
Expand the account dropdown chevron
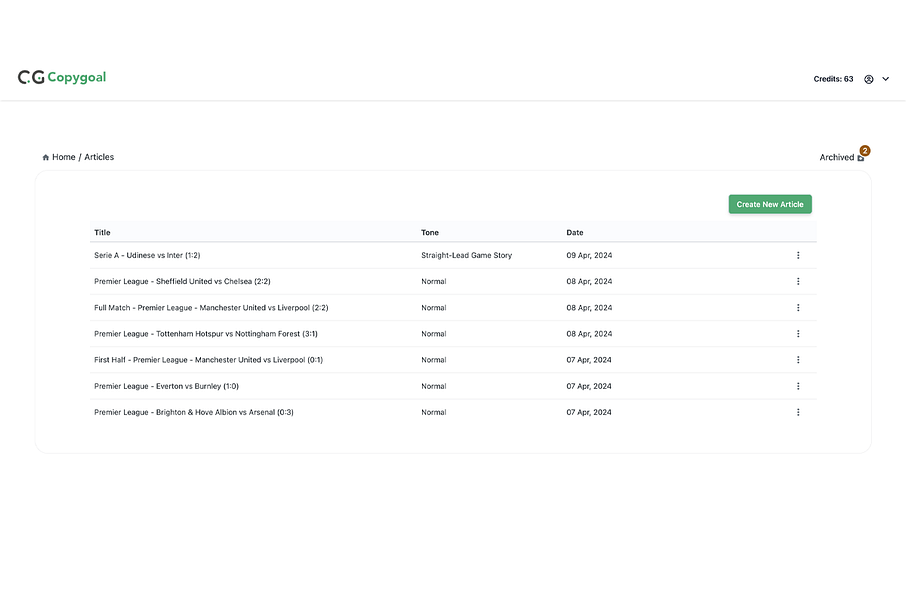(x=885, y=79)
